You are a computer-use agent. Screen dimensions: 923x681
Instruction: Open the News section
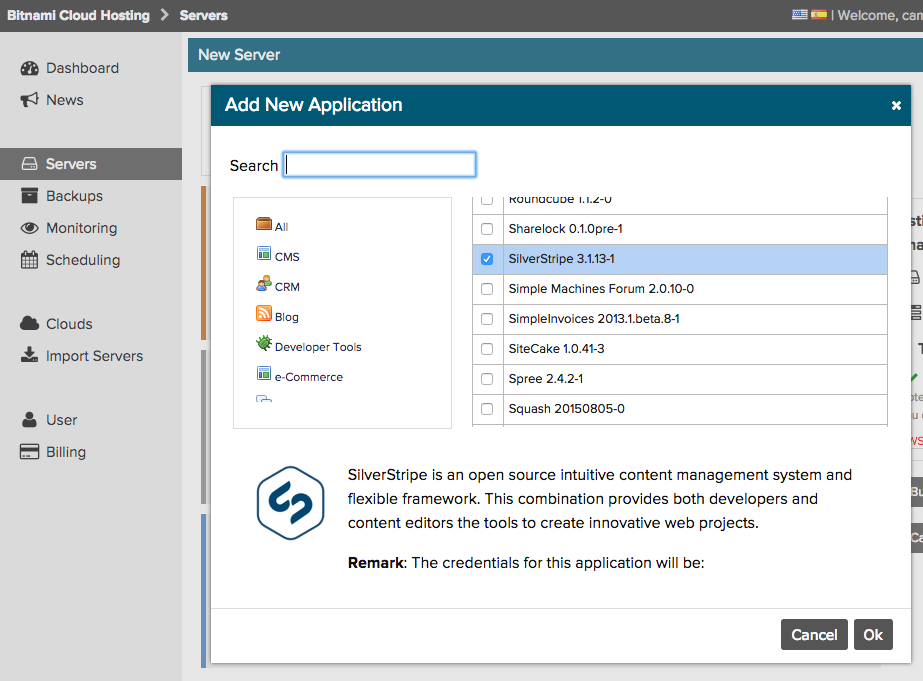coord(65,100)
